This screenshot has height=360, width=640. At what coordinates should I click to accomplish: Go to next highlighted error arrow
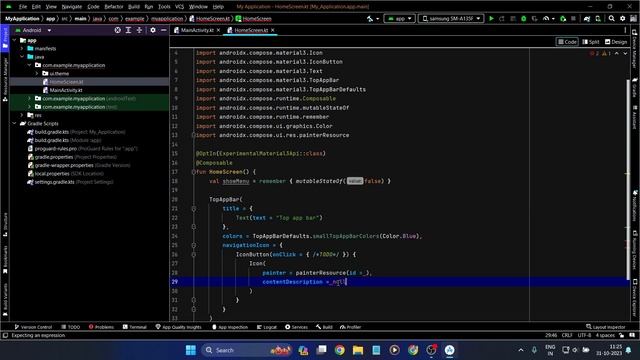pos(625,53)
